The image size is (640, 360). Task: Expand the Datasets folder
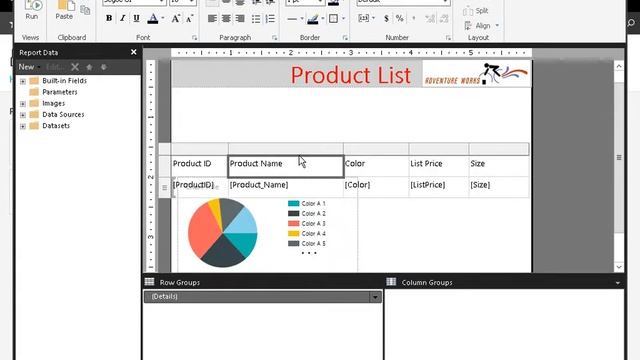pos(23,126)
